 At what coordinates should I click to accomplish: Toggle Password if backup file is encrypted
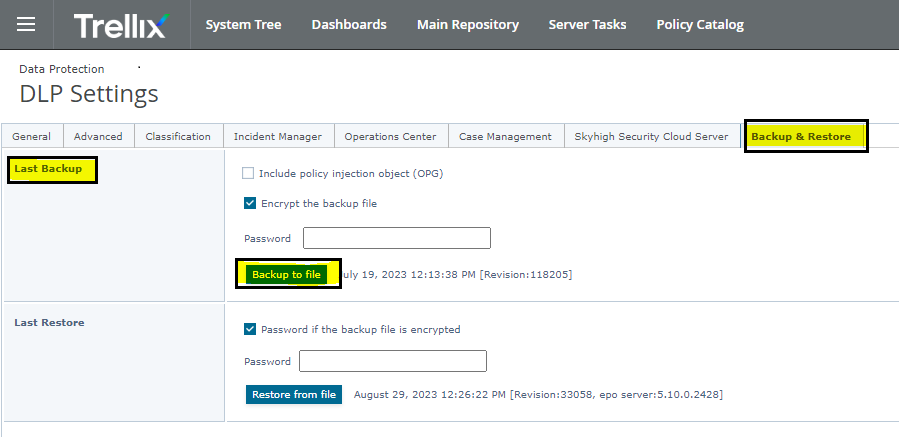(x=249, y=329)
